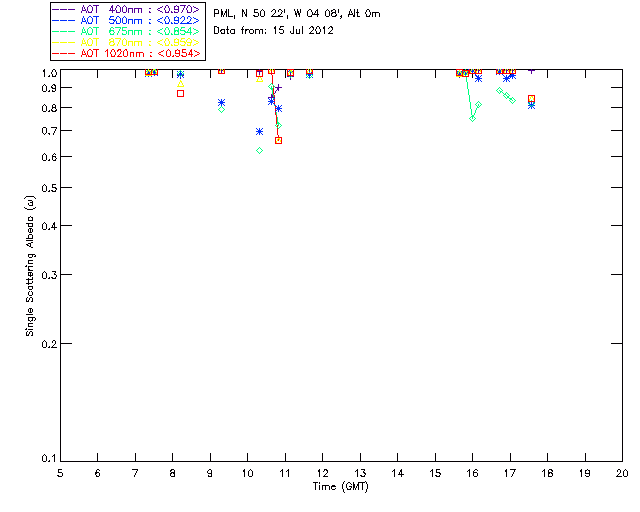Select the green diamond near 0.79 after hour 9
The height and width of the screenshot is (512, 640).
221,109
